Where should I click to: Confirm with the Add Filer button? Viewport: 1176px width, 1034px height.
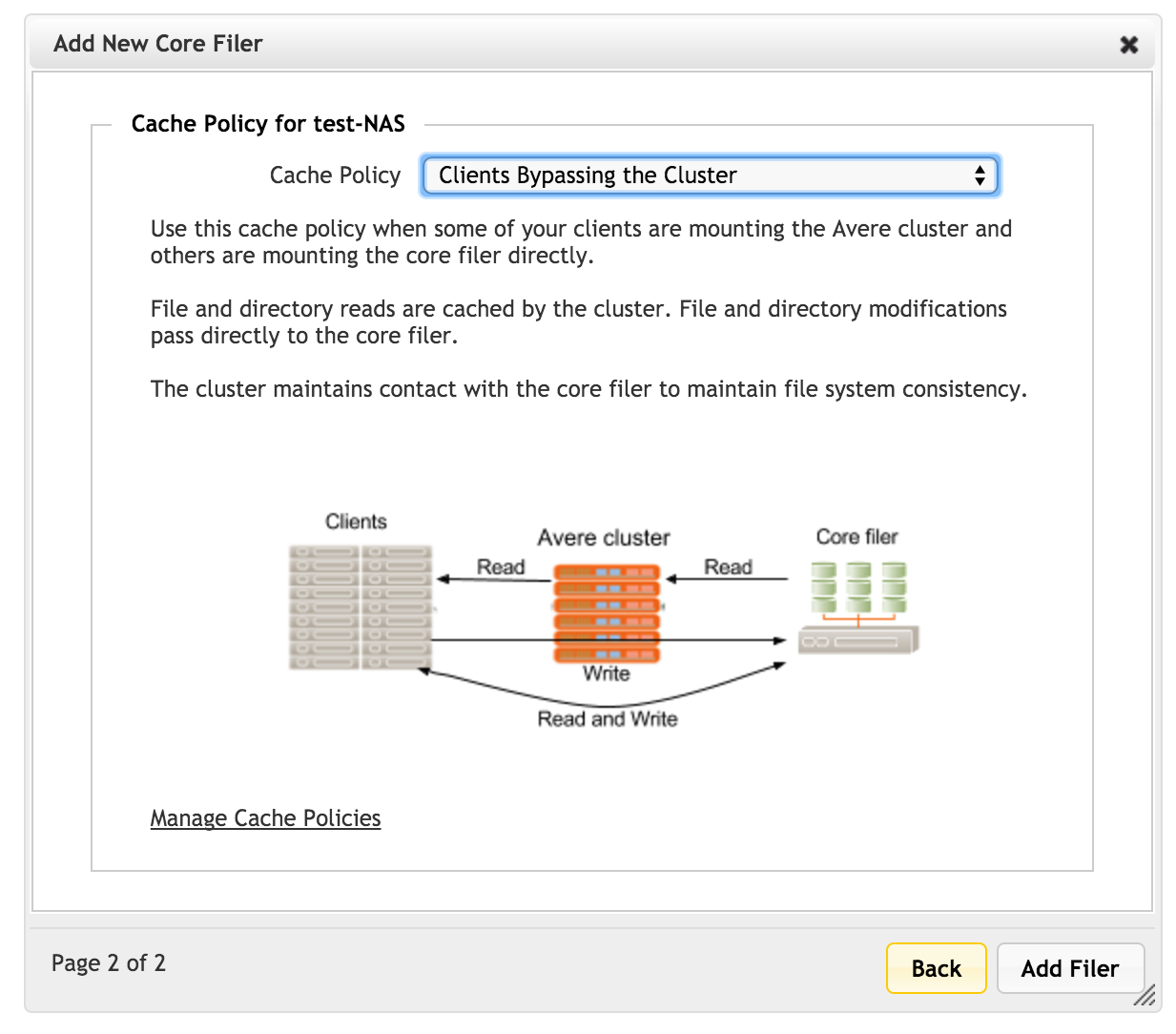(1070, 968)
